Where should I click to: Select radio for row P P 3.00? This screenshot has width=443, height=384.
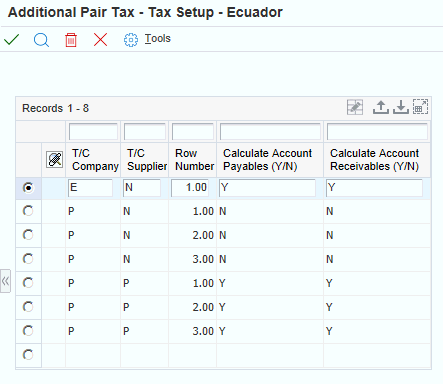(28, 331)
